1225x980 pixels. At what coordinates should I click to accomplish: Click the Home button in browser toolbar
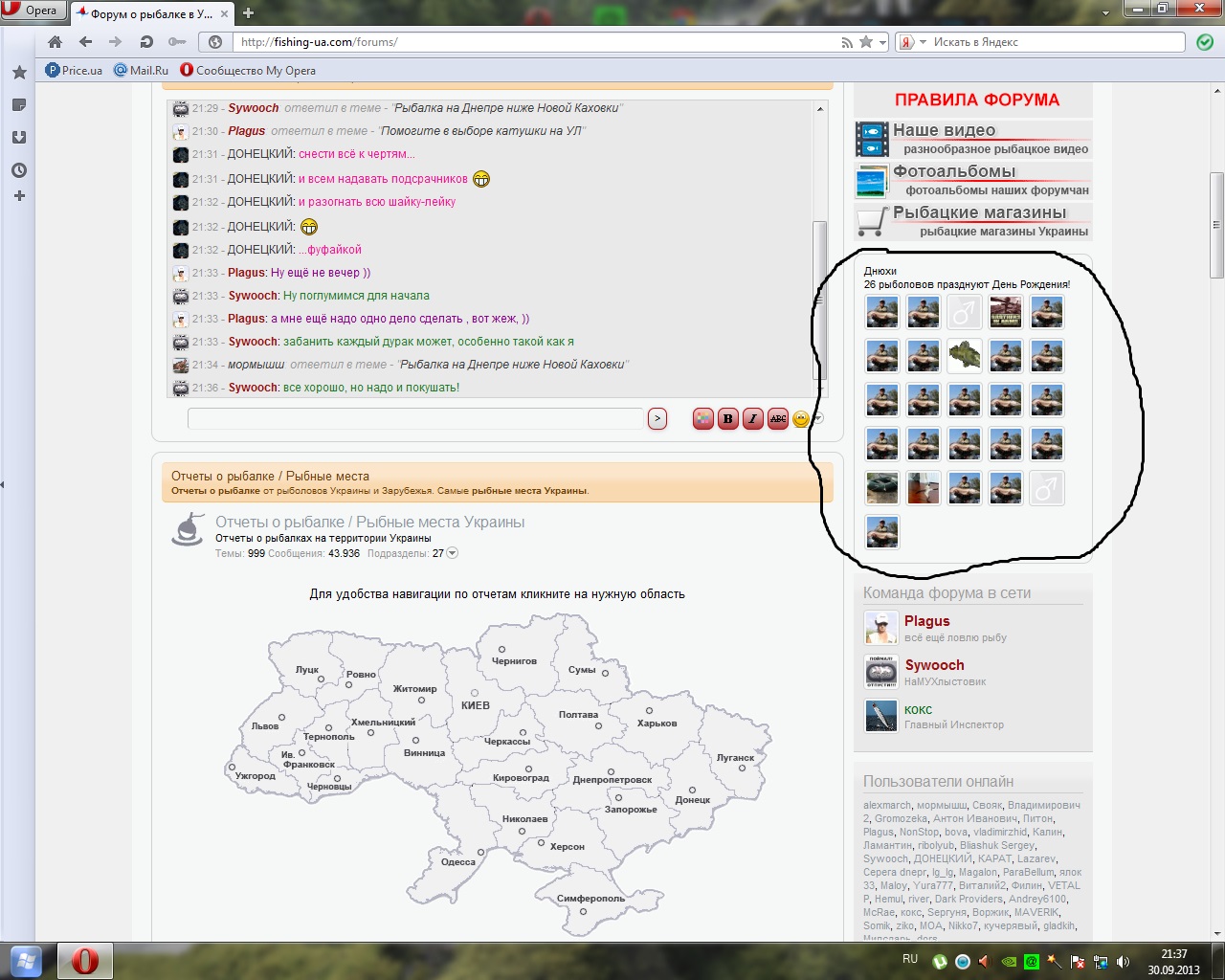[x=55, y=42]
